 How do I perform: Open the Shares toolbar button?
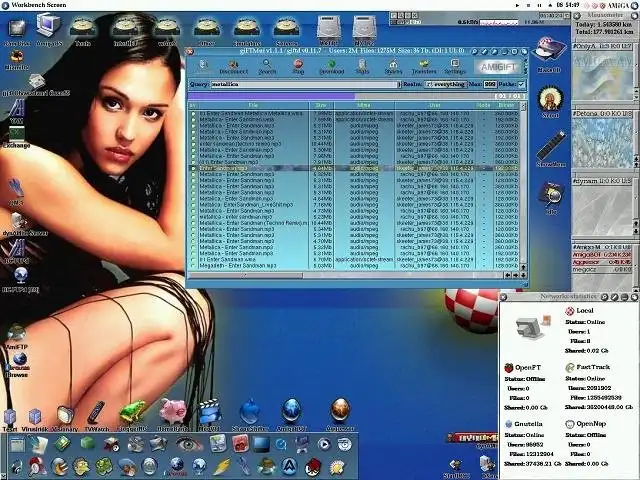(x=393, y=66)
